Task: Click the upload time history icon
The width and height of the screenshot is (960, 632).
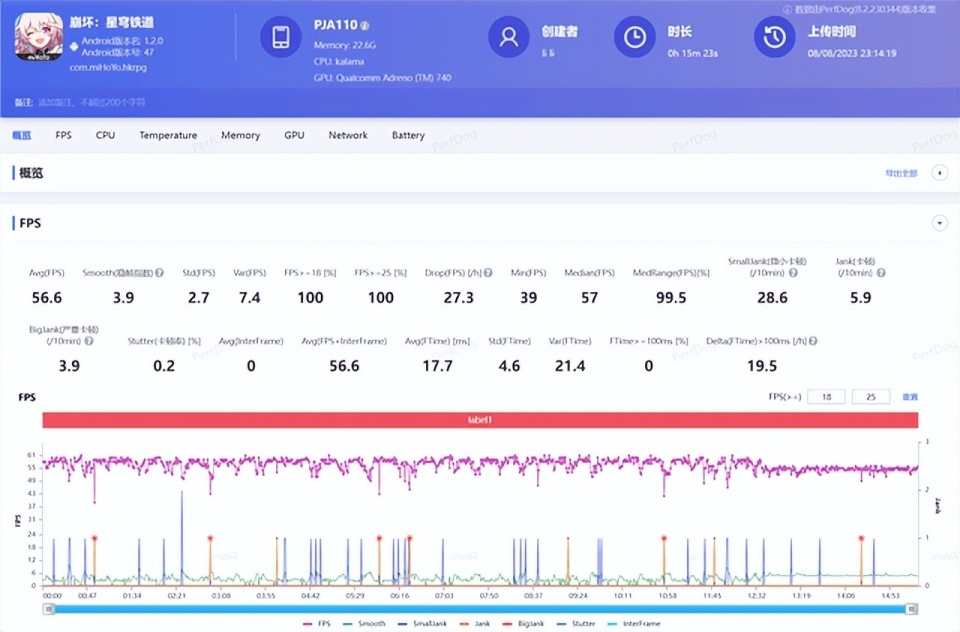Action: point(774,37)
